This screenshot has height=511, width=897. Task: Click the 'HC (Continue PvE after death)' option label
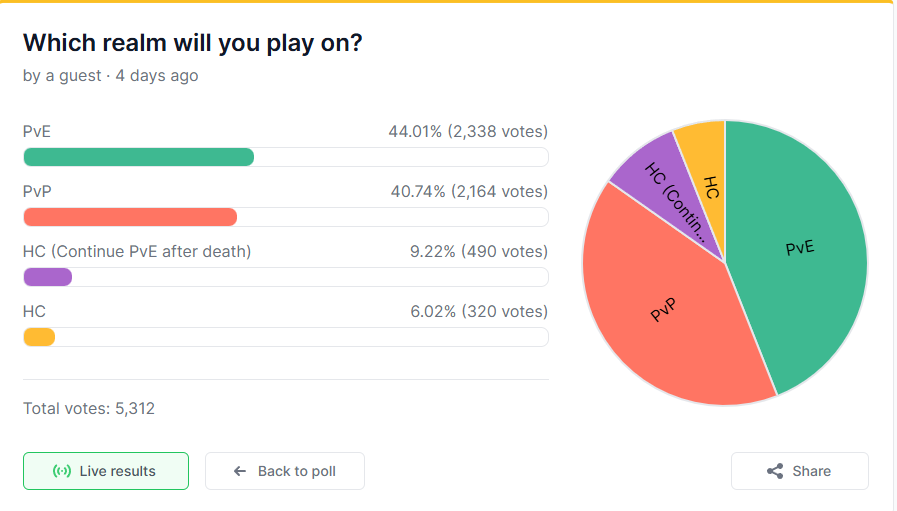[x=137, y=251]
